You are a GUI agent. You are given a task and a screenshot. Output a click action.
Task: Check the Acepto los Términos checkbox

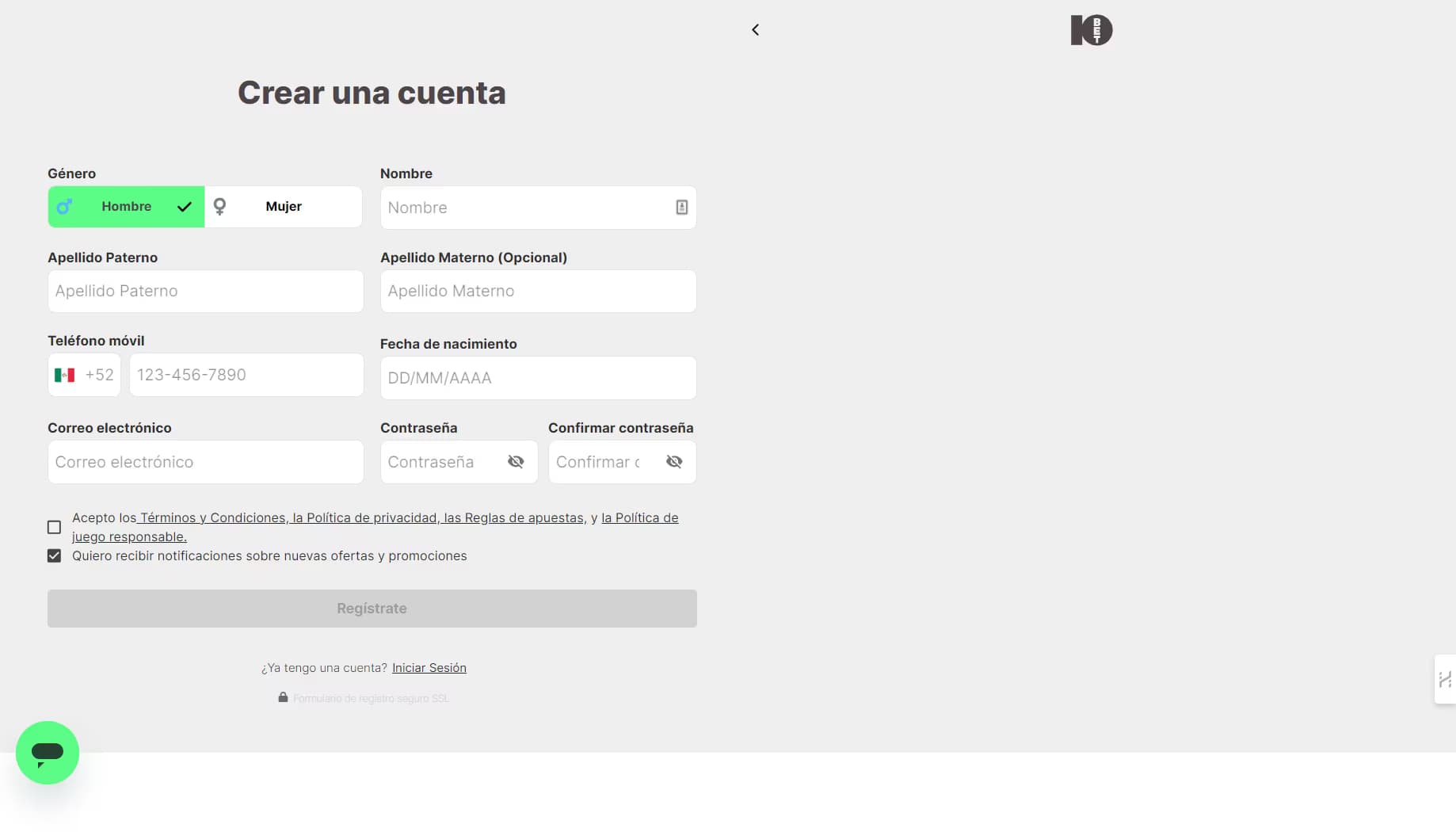tap(53, 527)
